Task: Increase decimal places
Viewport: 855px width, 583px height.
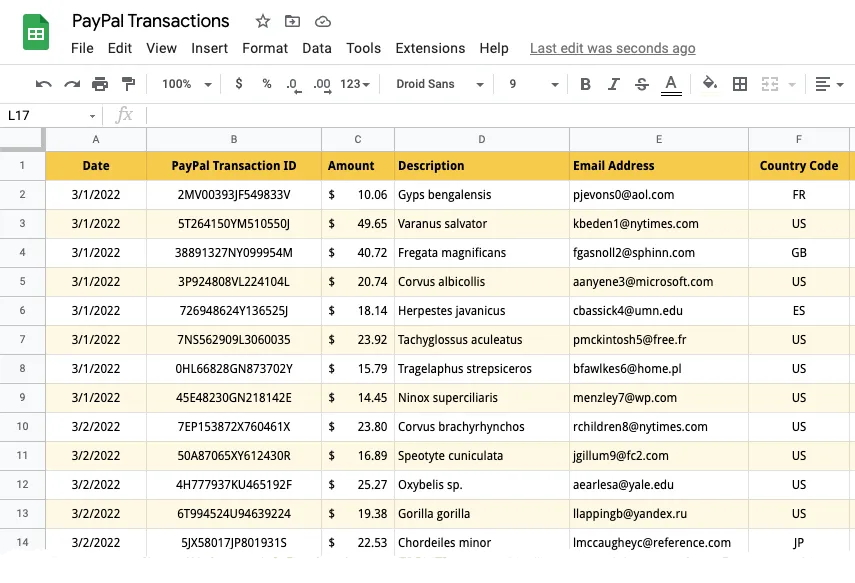Action: click(x=322, y=84)
